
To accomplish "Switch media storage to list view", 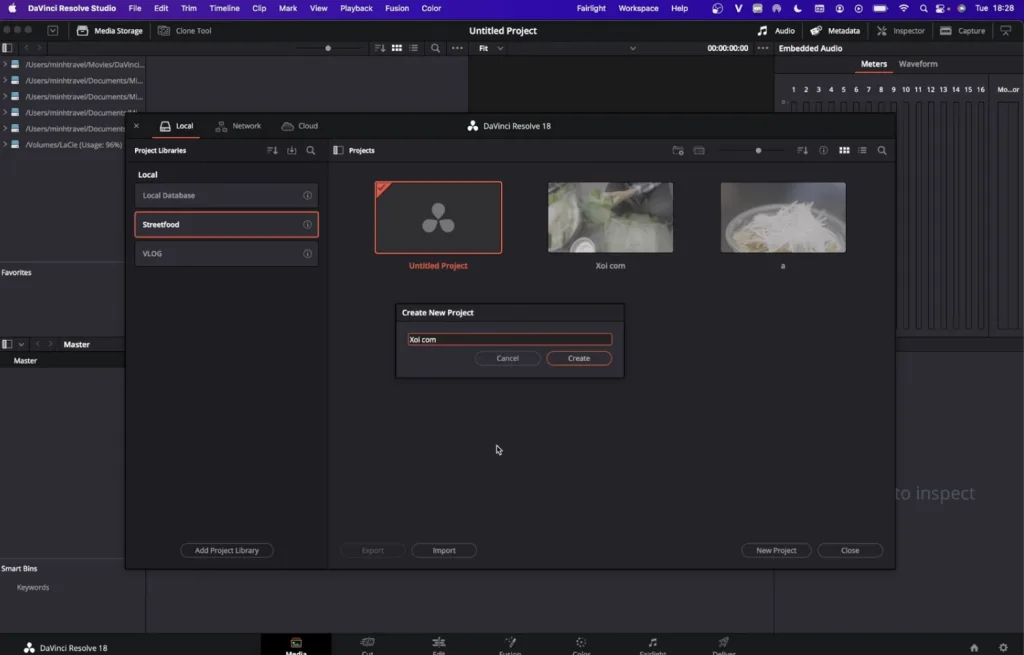I will click(x=413, y=48).
